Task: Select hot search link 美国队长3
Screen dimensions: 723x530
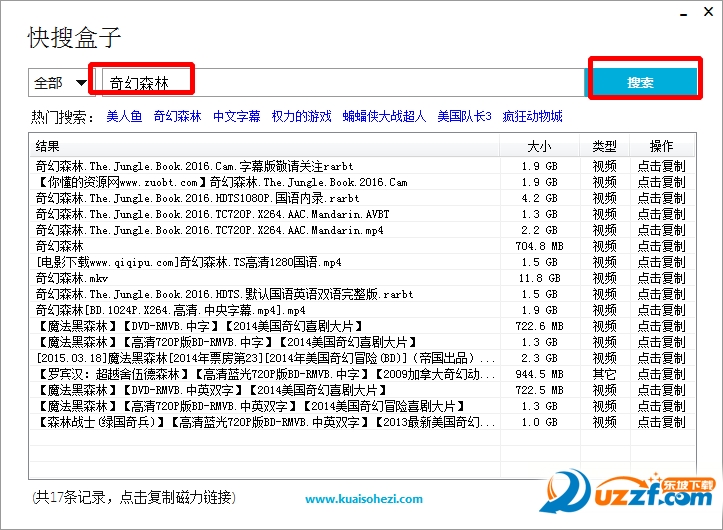Action: click(x=464, y=116)
